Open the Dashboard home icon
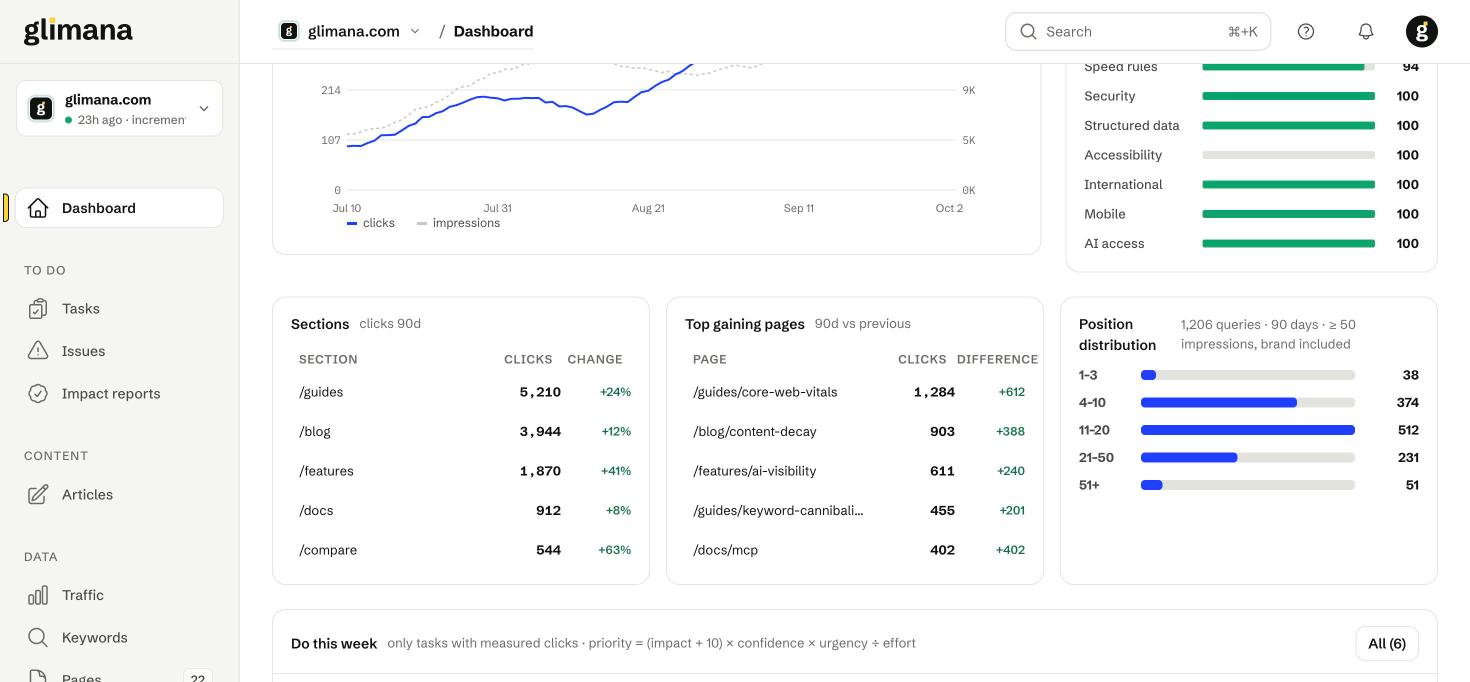1470x682 pixels. click(x=38, y=208)
